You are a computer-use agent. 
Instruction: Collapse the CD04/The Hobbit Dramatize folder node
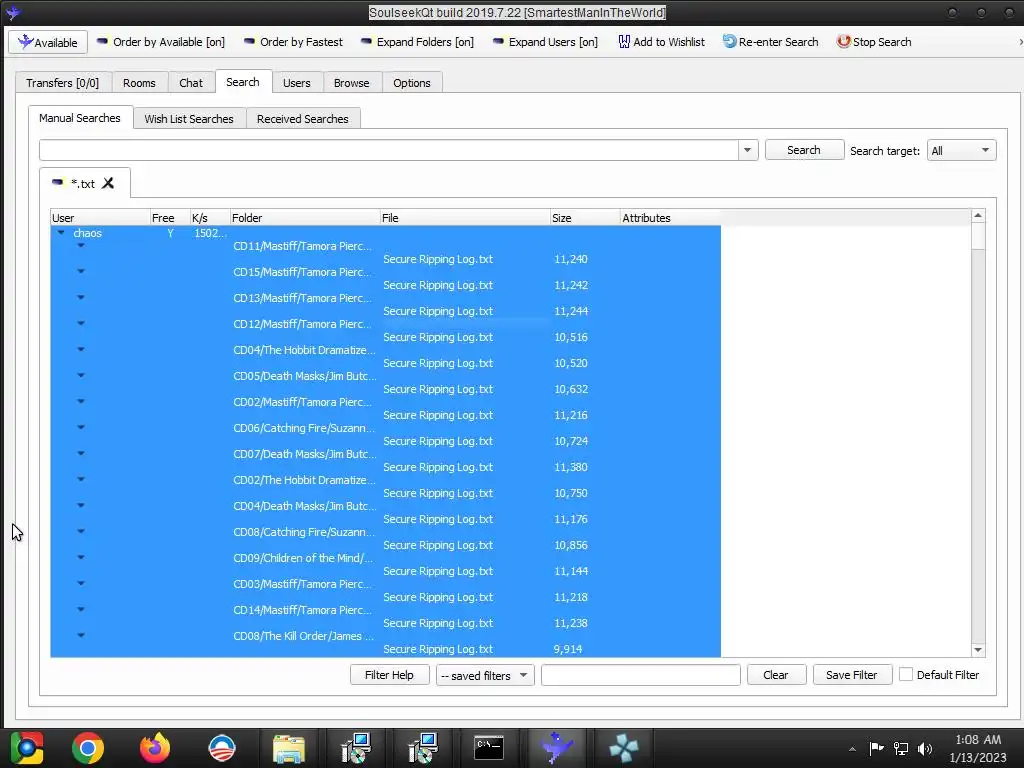(81, 349)
